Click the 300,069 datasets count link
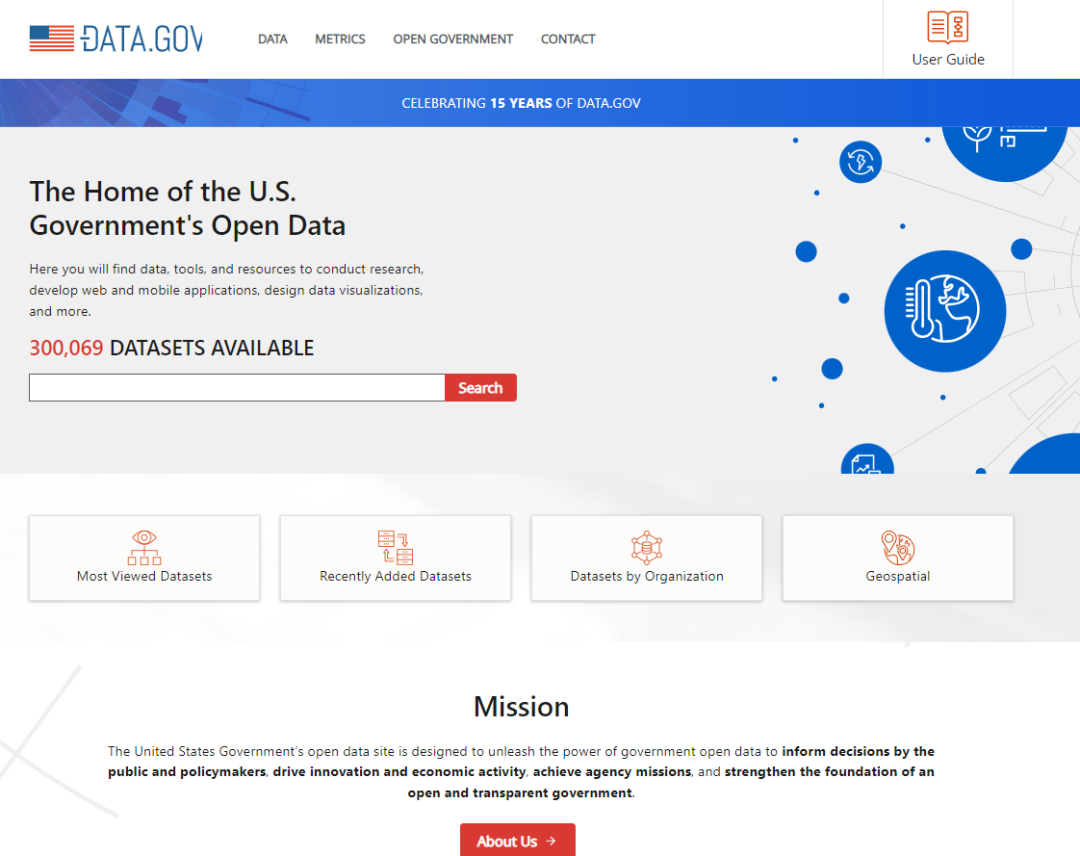 coord(66,348)
